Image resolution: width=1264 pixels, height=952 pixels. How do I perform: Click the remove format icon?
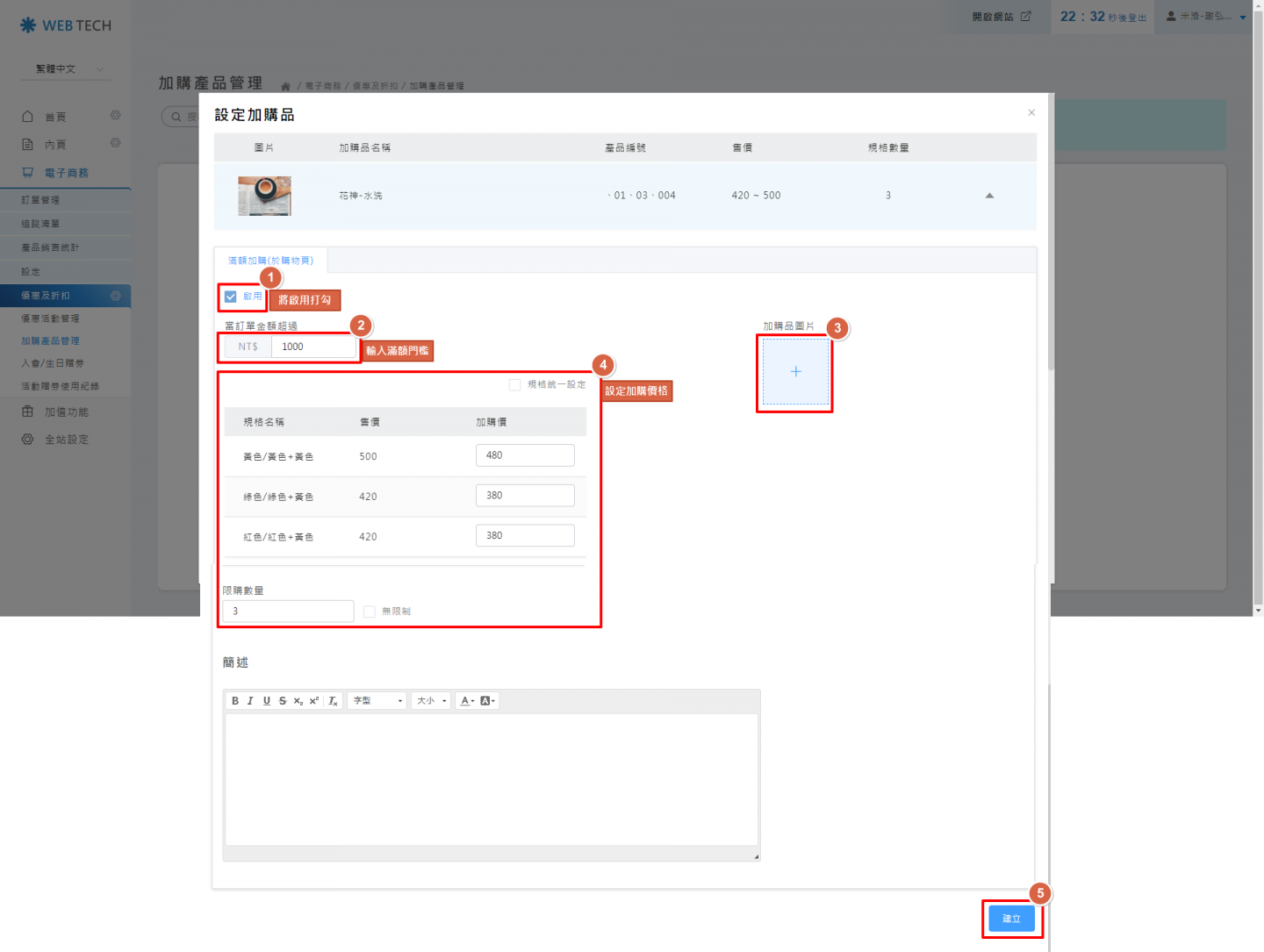pos(333,701)
